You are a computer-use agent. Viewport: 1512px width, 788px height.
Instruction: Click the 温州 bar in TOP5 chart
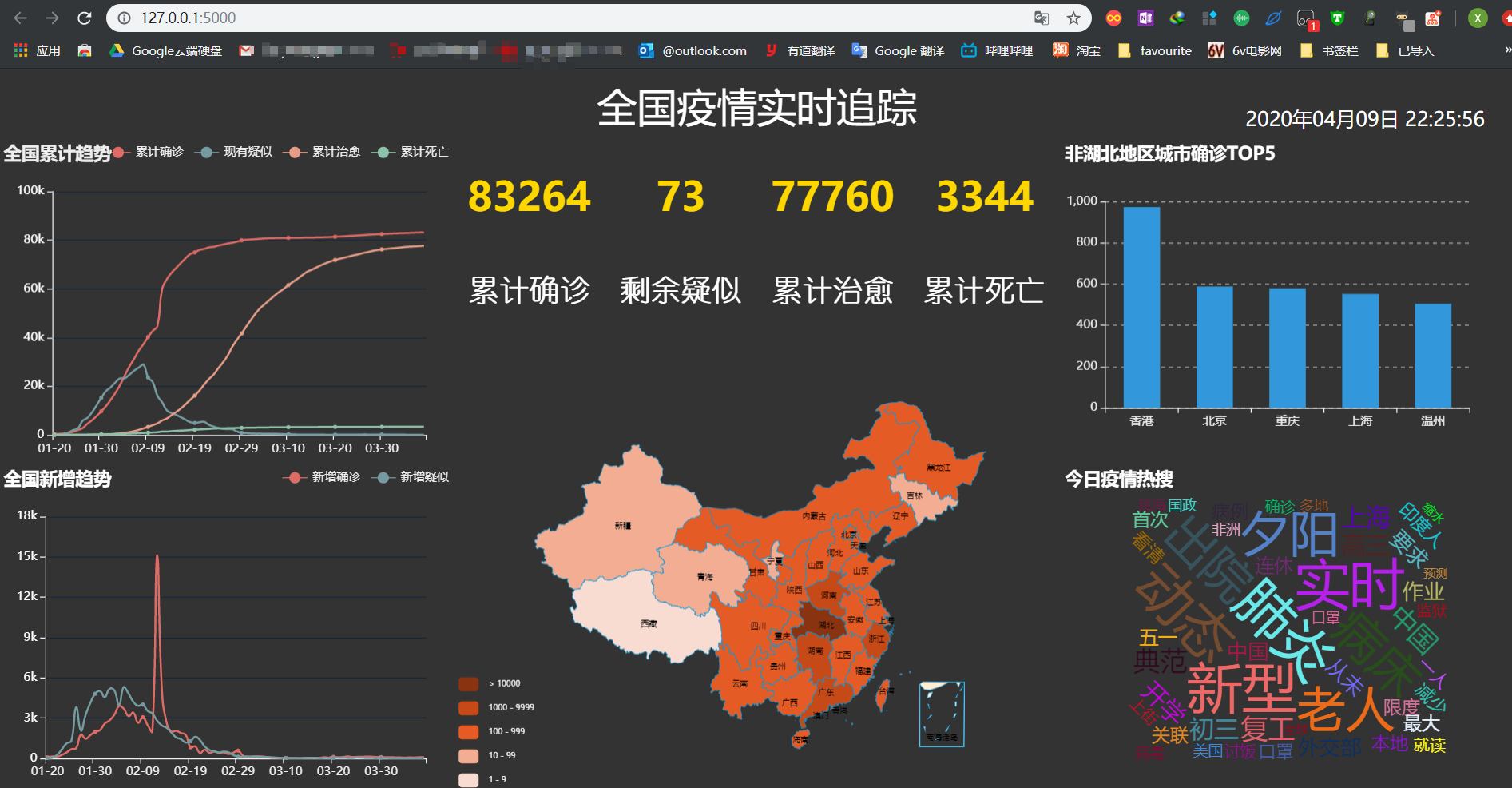pyautogui.click(x=1433, y=356)
